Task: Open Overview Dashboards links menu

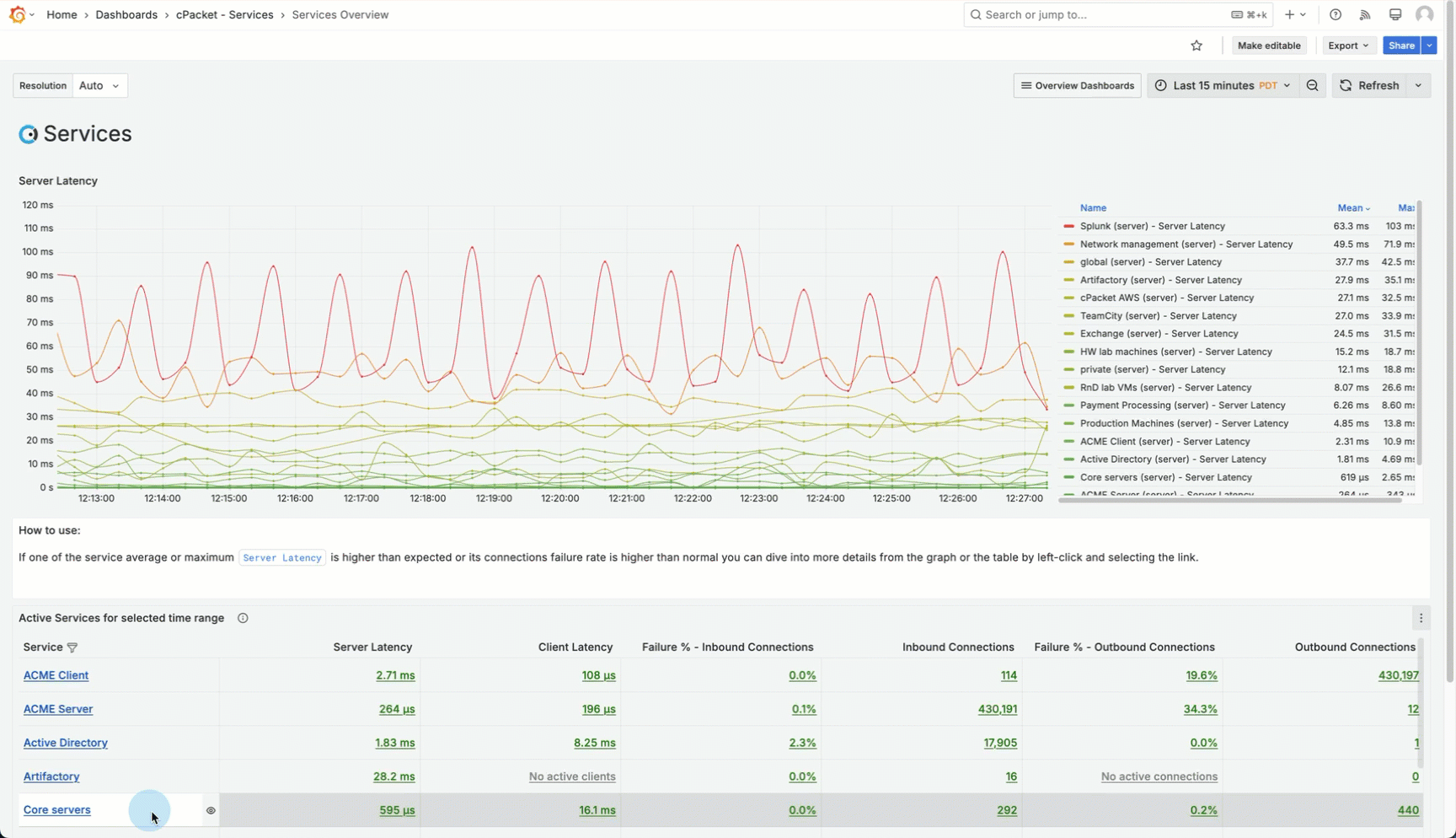Action: (x=1077, y=85)
